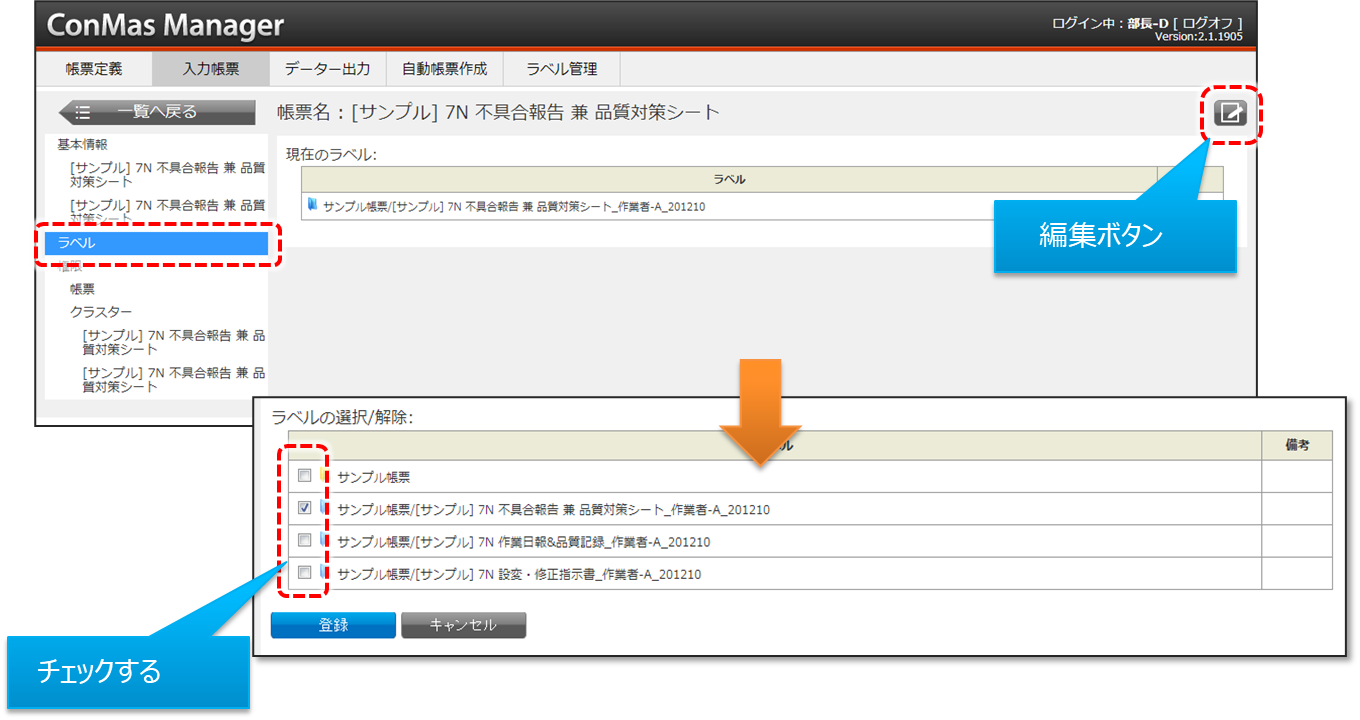Select ラベル in the left sidebar
Screen dimensions: 1360x720
point(157,243)
